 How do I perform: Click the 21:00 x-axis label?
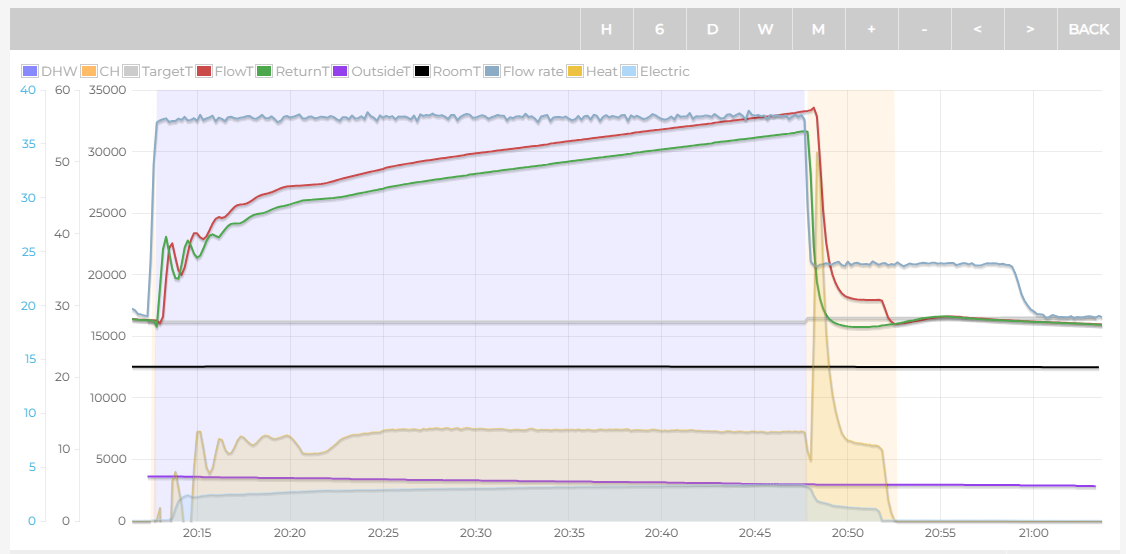pyautogui.click(x=1033, y=534)
